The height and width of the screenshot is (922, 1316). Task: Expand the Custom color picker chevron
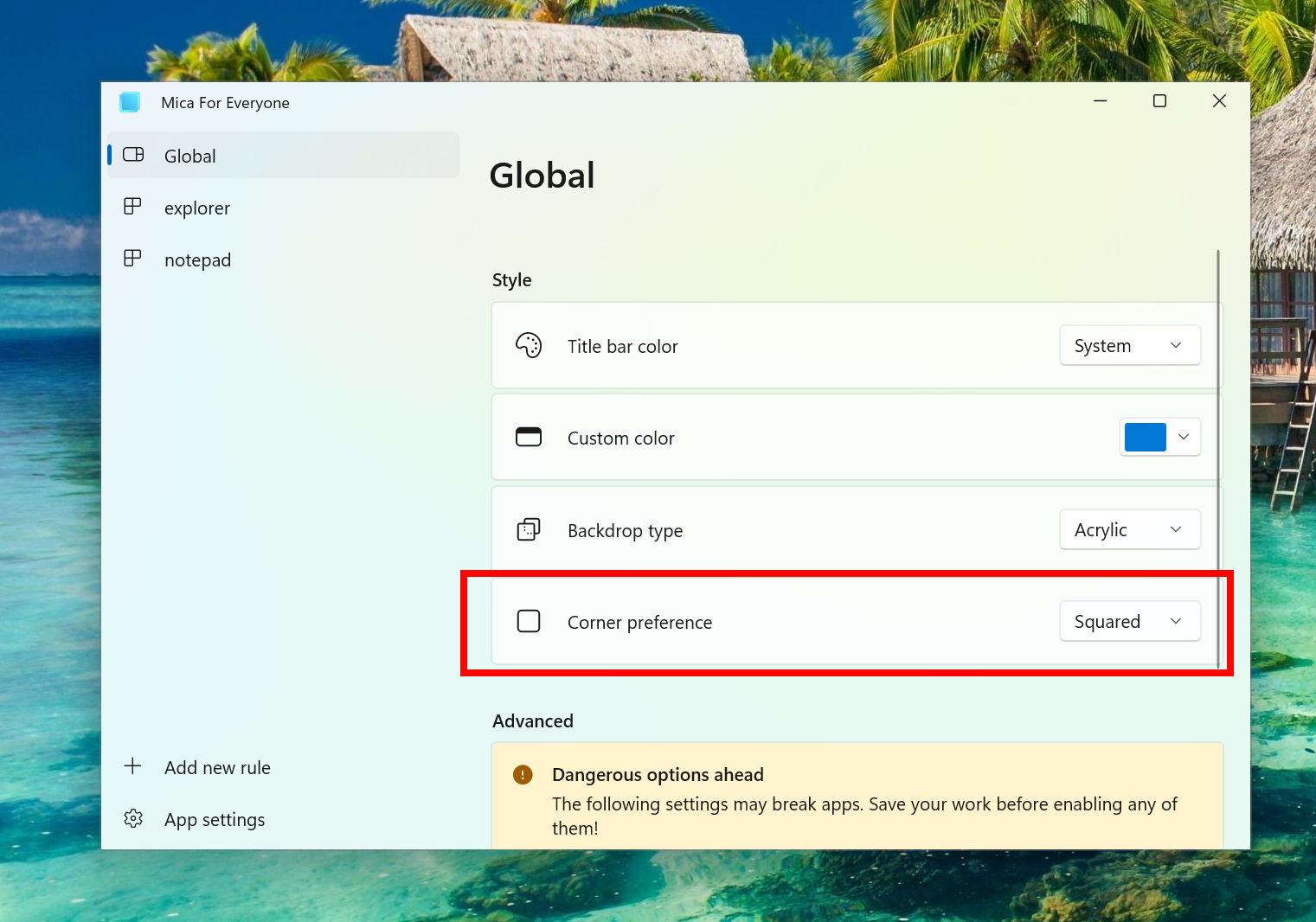1184,437
